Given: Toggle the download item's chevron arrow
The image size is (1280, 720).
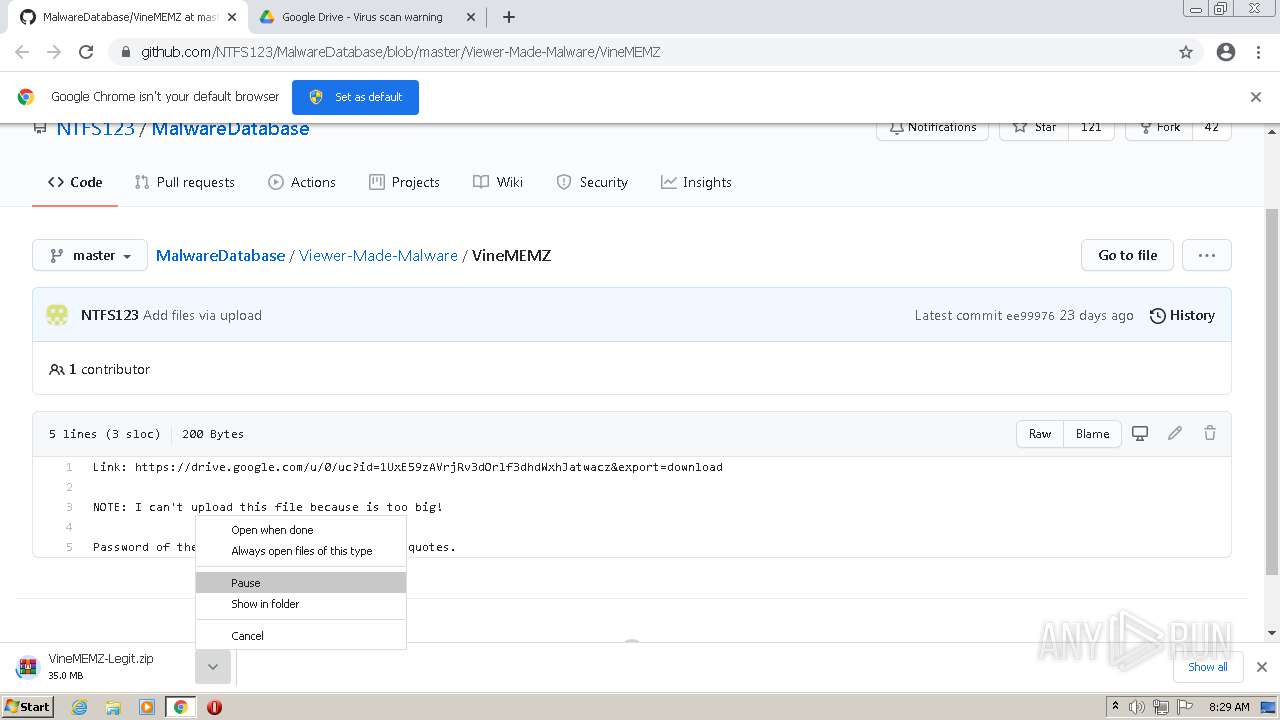Looking at the screenshot, I should coord(213,667).
